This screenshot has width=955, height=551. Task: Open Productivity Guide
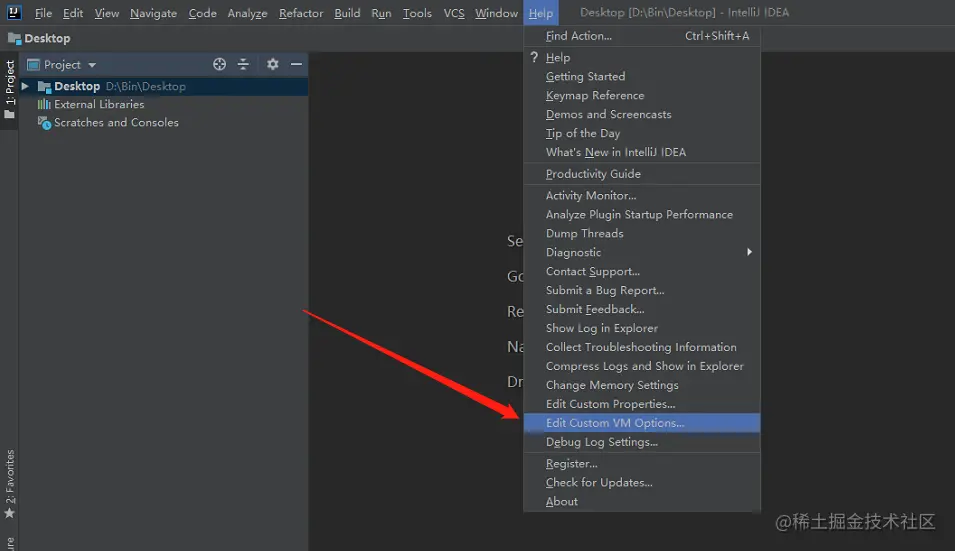[642, 174]
